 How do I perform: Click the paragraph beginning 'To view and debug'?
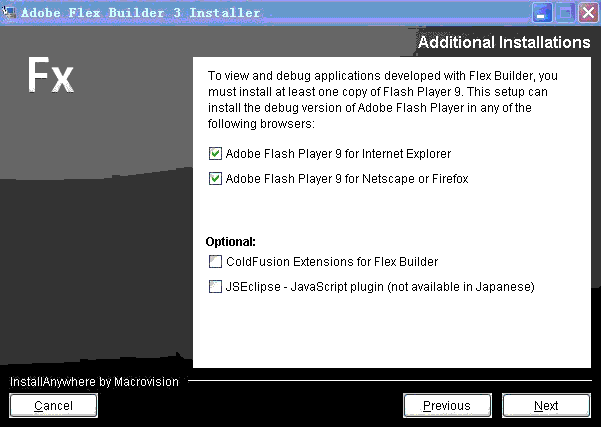coord(383,100)
